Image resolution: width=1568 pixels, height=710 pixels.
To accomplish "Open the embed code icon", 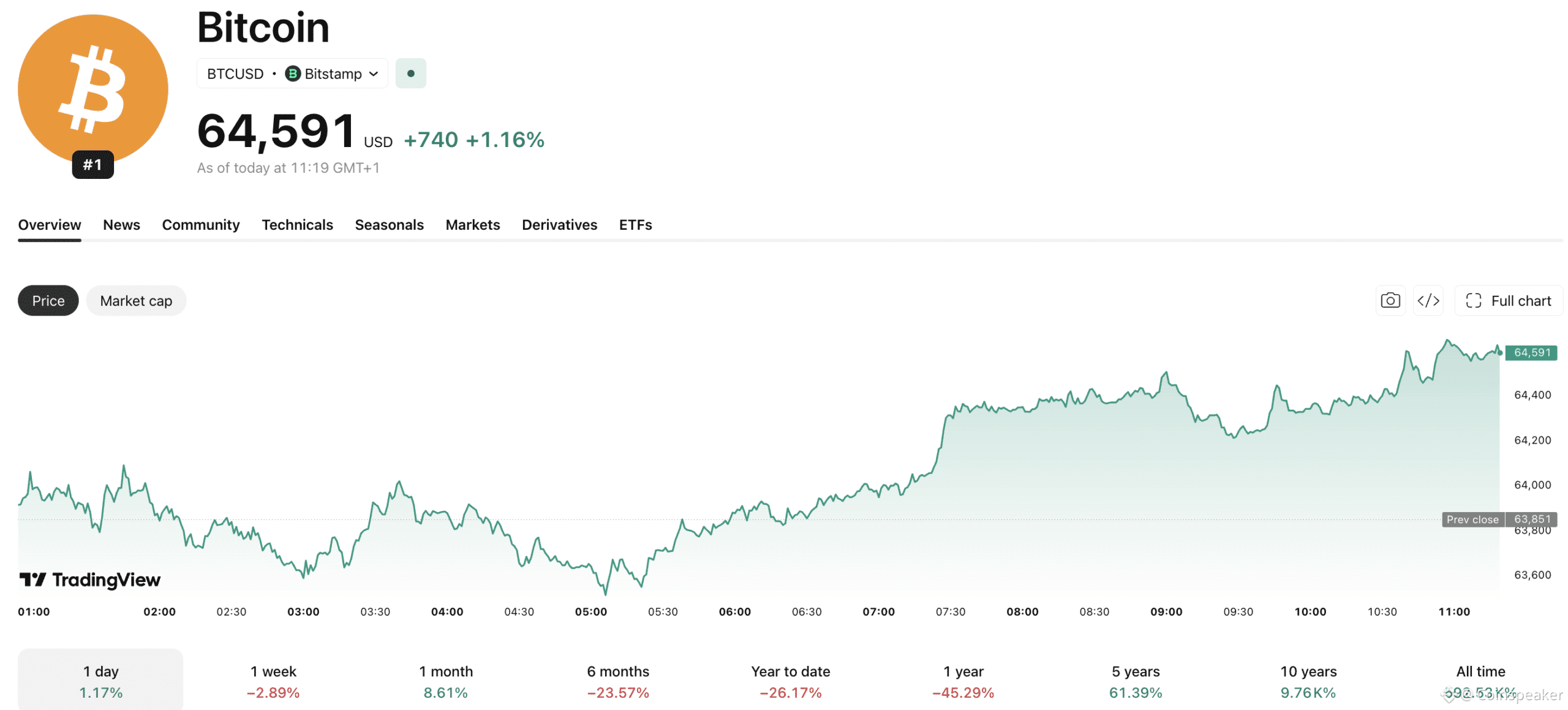I will [1428, 301].
